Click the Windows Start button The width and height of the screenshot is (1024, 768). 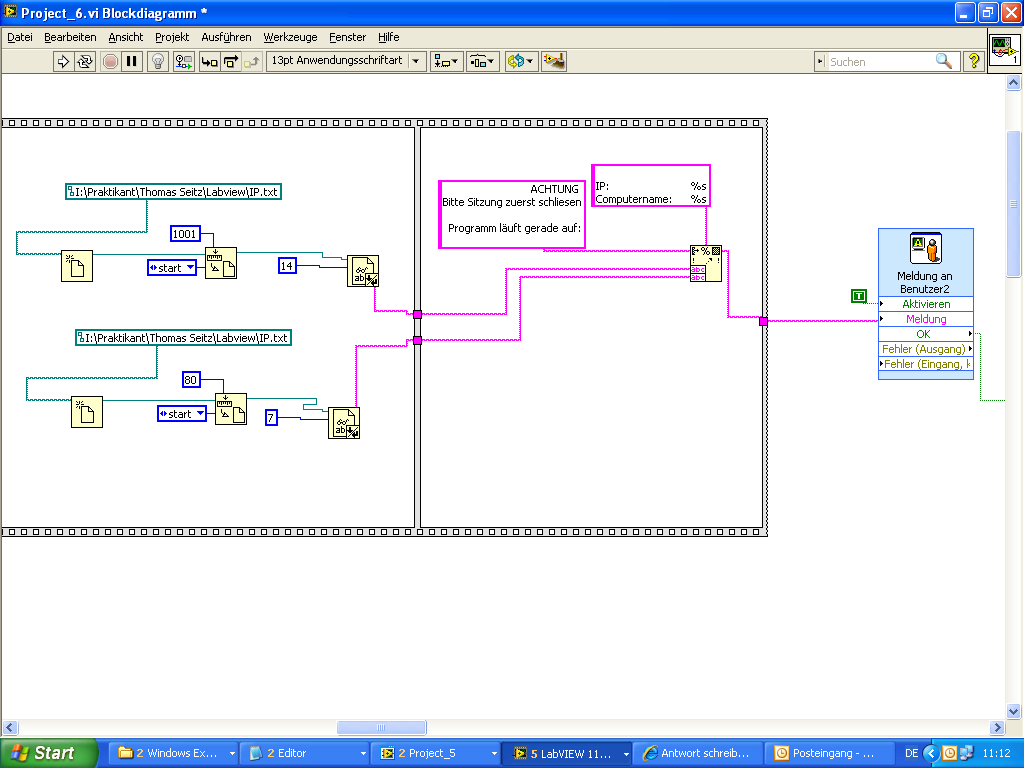click(48, 753)
